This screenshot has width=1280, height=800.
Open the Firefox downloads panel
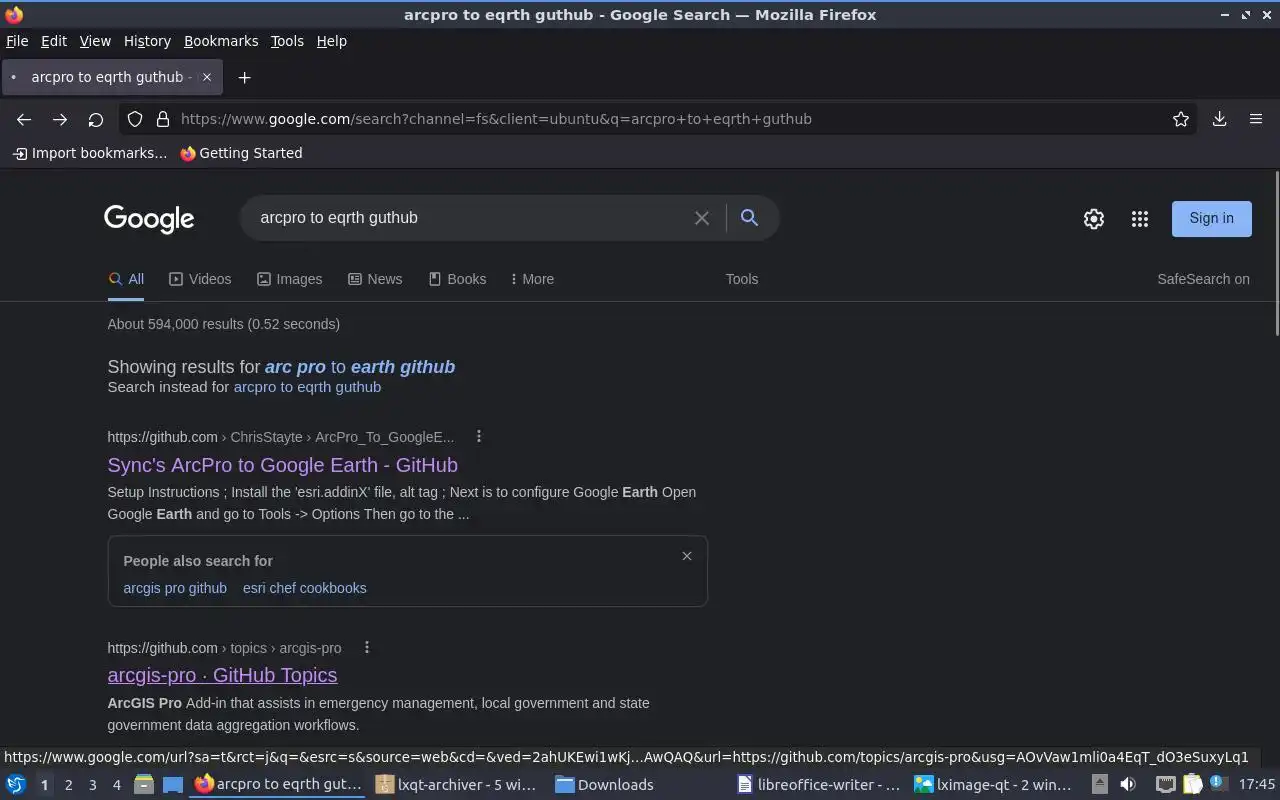[x=1220, y=119]
